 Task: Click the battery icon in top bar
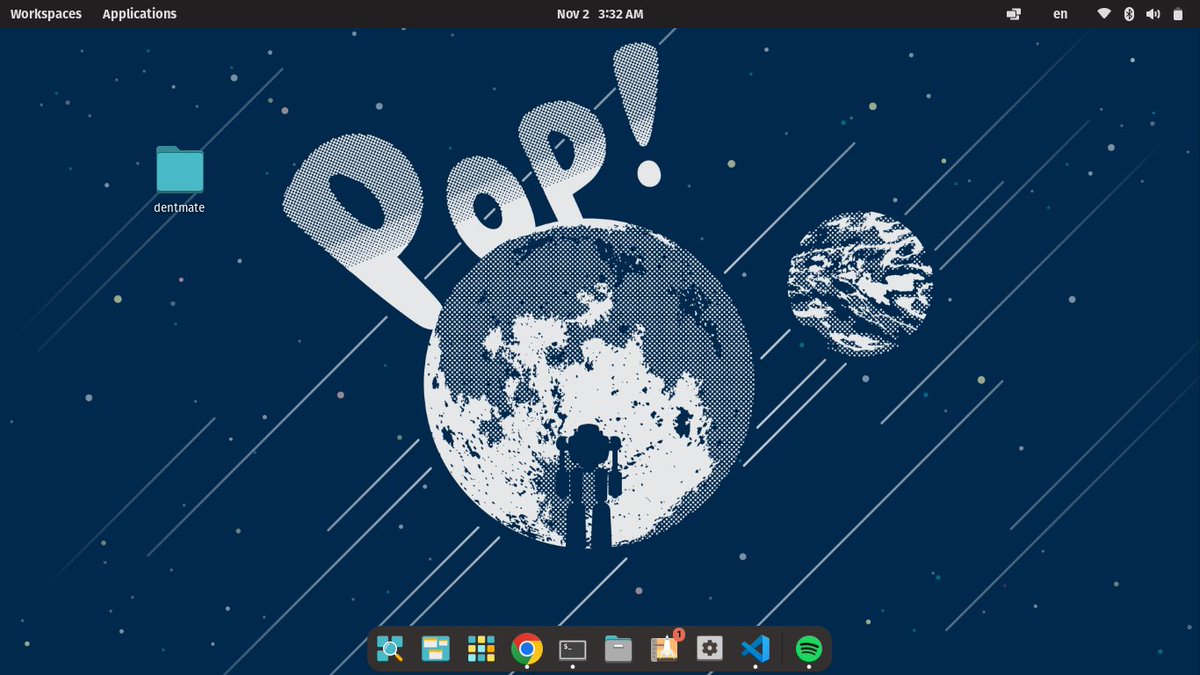[1178, 14]
